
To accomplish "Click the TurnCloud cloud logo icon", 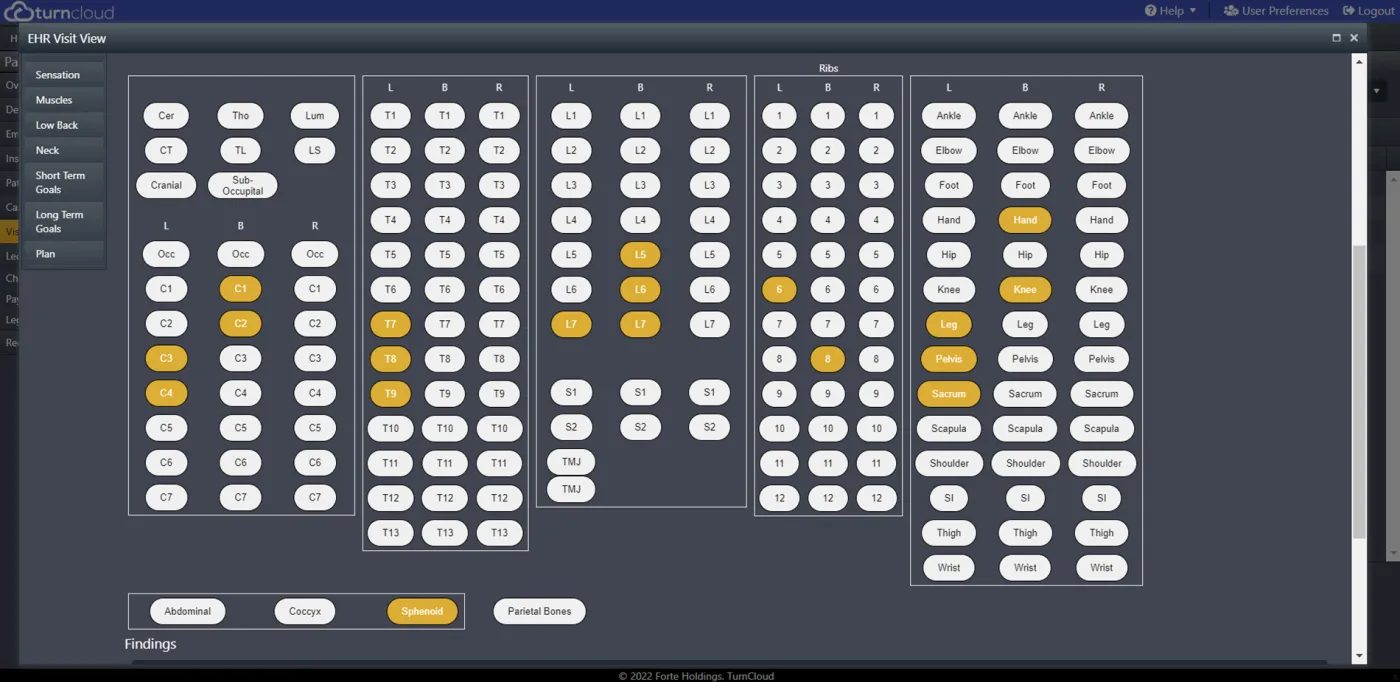I will 19,12.
